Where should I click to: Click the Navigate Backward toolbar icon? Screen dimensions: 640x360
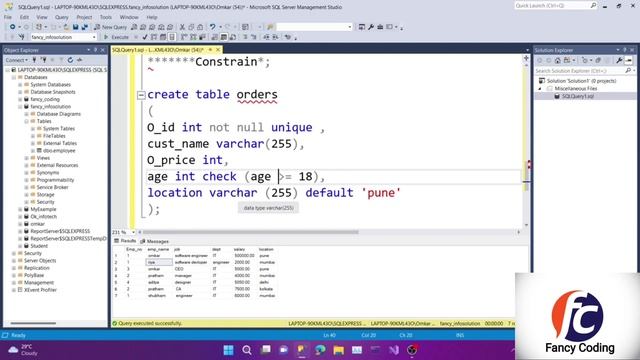pyautogui.click(x=13, y=27)
